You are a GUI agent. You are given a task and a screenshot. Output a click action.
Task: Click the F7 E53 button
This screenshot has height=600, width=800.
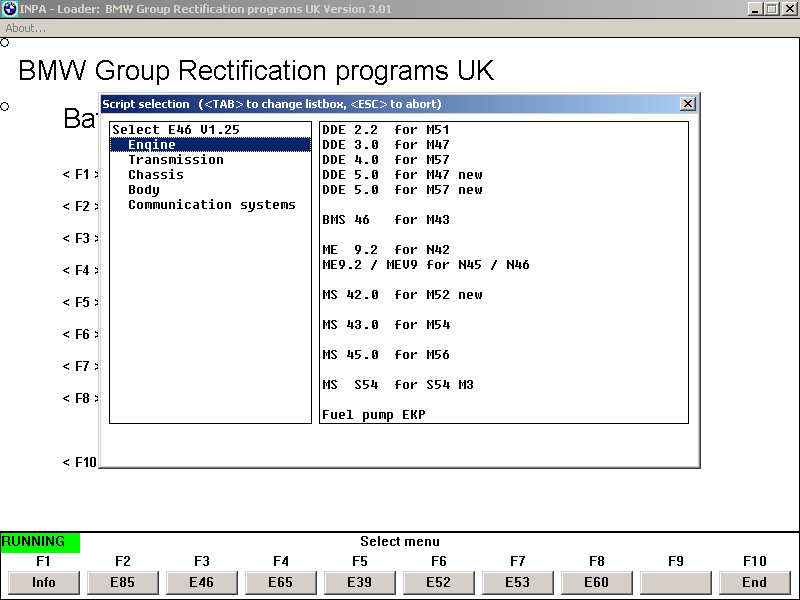pos(518,583)
